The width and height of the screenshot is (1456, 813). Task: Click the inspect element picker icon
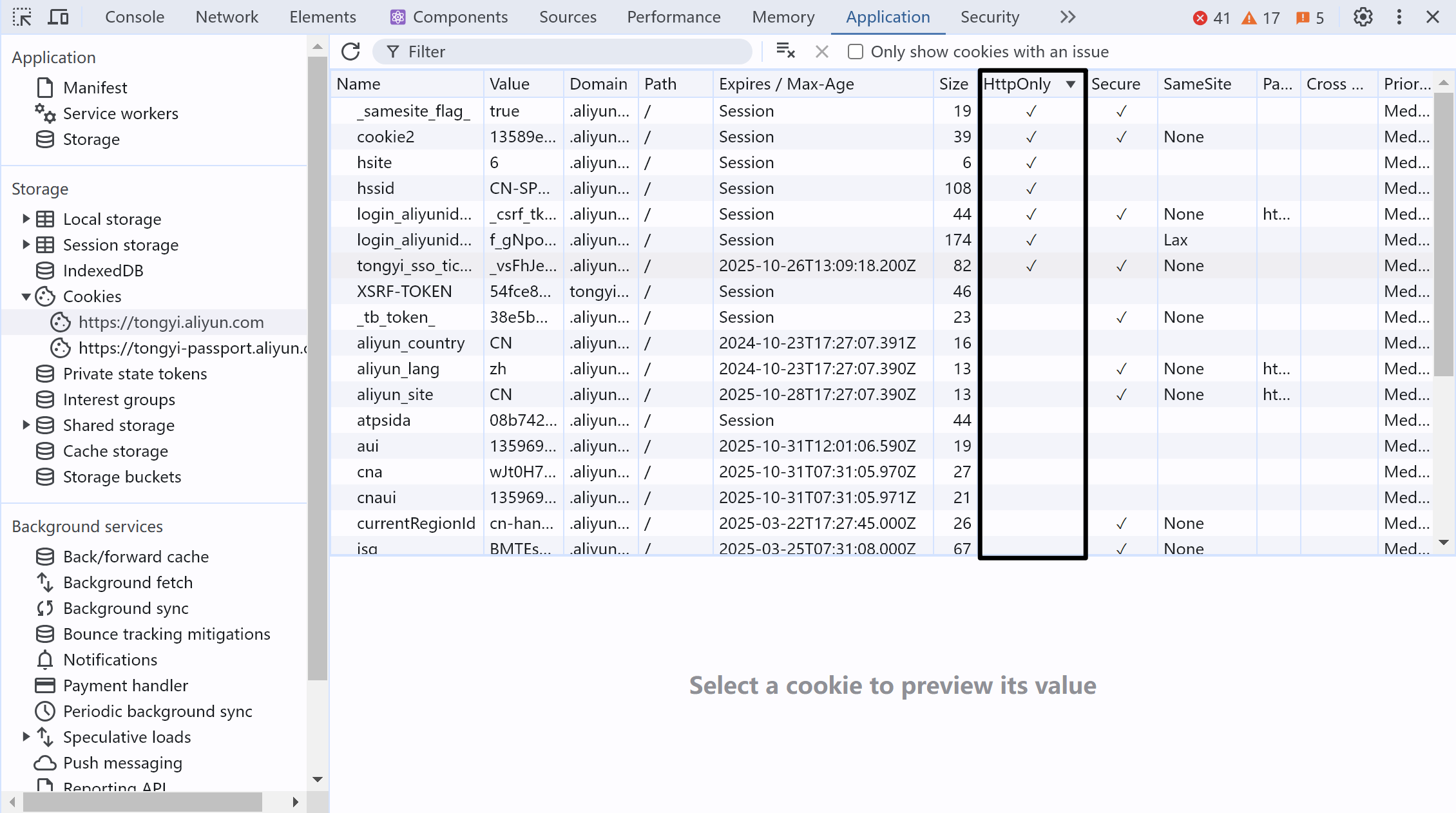tap(22, 17)
